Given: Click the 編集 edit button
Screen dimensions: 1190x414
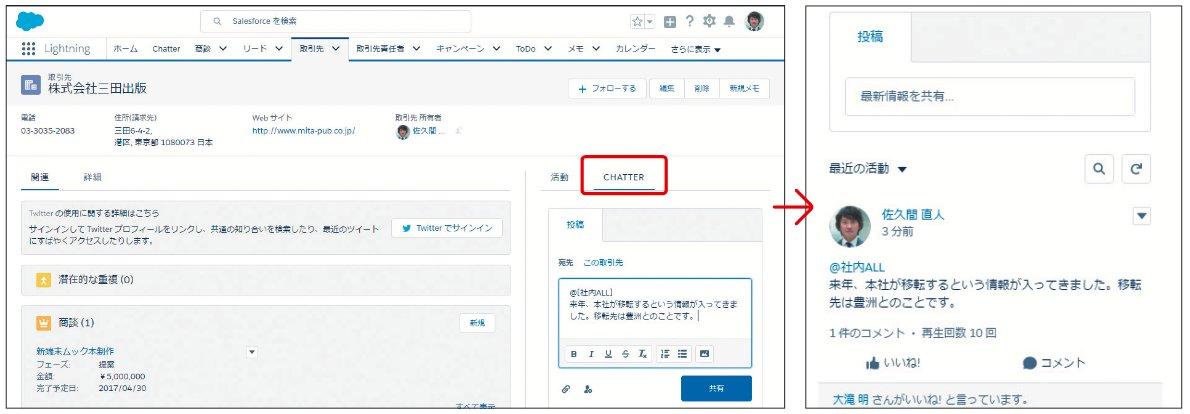Looking at the screenshot, I should coord(666,89).
